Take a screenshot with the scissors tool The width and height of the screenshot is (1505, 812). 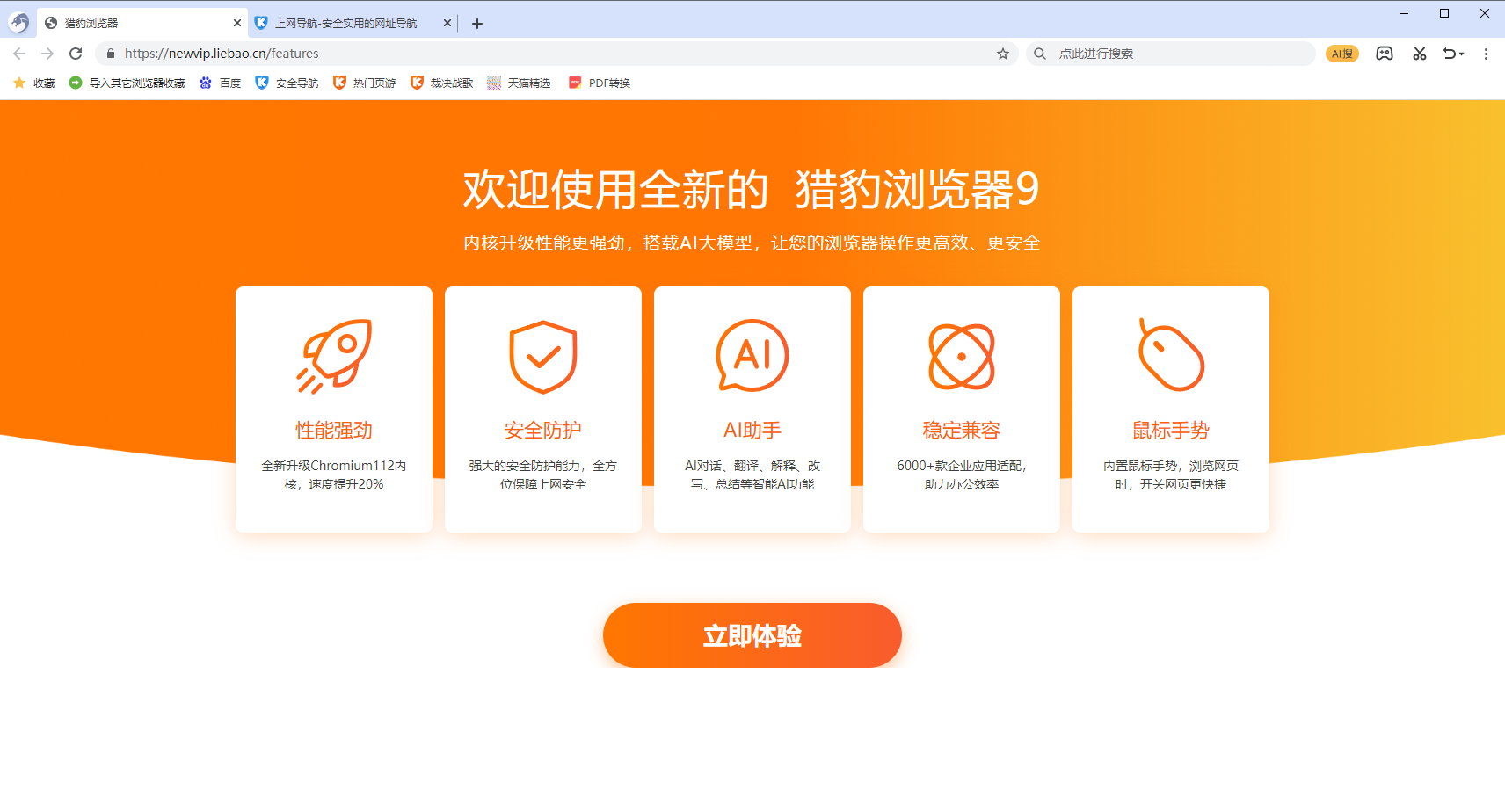1418,54
